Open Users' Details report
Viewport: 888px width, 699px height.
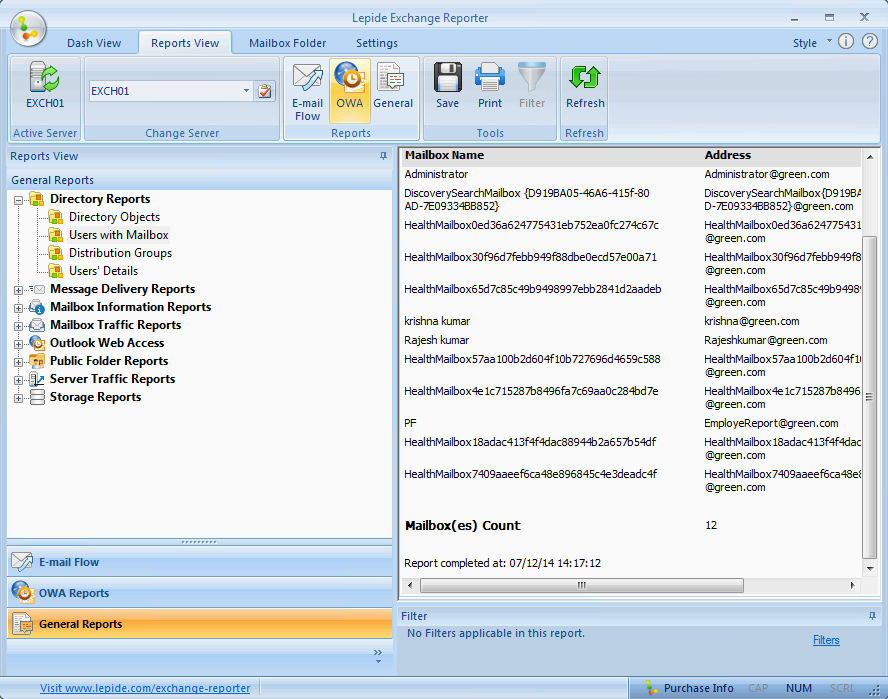(x=104, y=271)
